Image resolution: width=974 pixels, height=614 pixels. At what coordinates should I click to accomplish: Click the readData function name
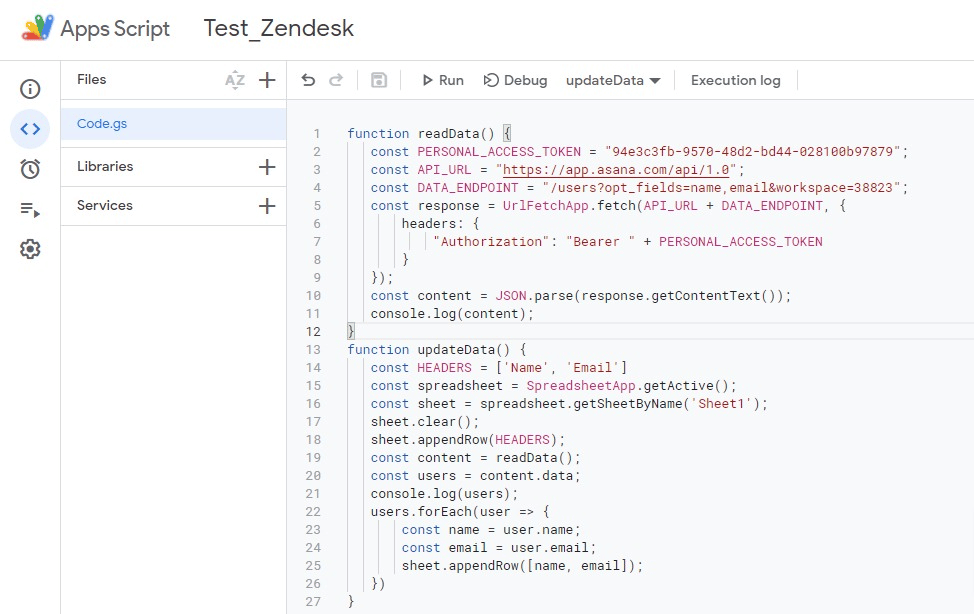[448, 134]
